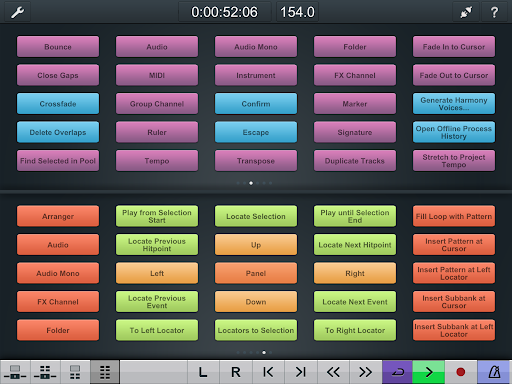
Task: Tap Insert Subbank at Cursor
Action: click(x=454, y=302)
